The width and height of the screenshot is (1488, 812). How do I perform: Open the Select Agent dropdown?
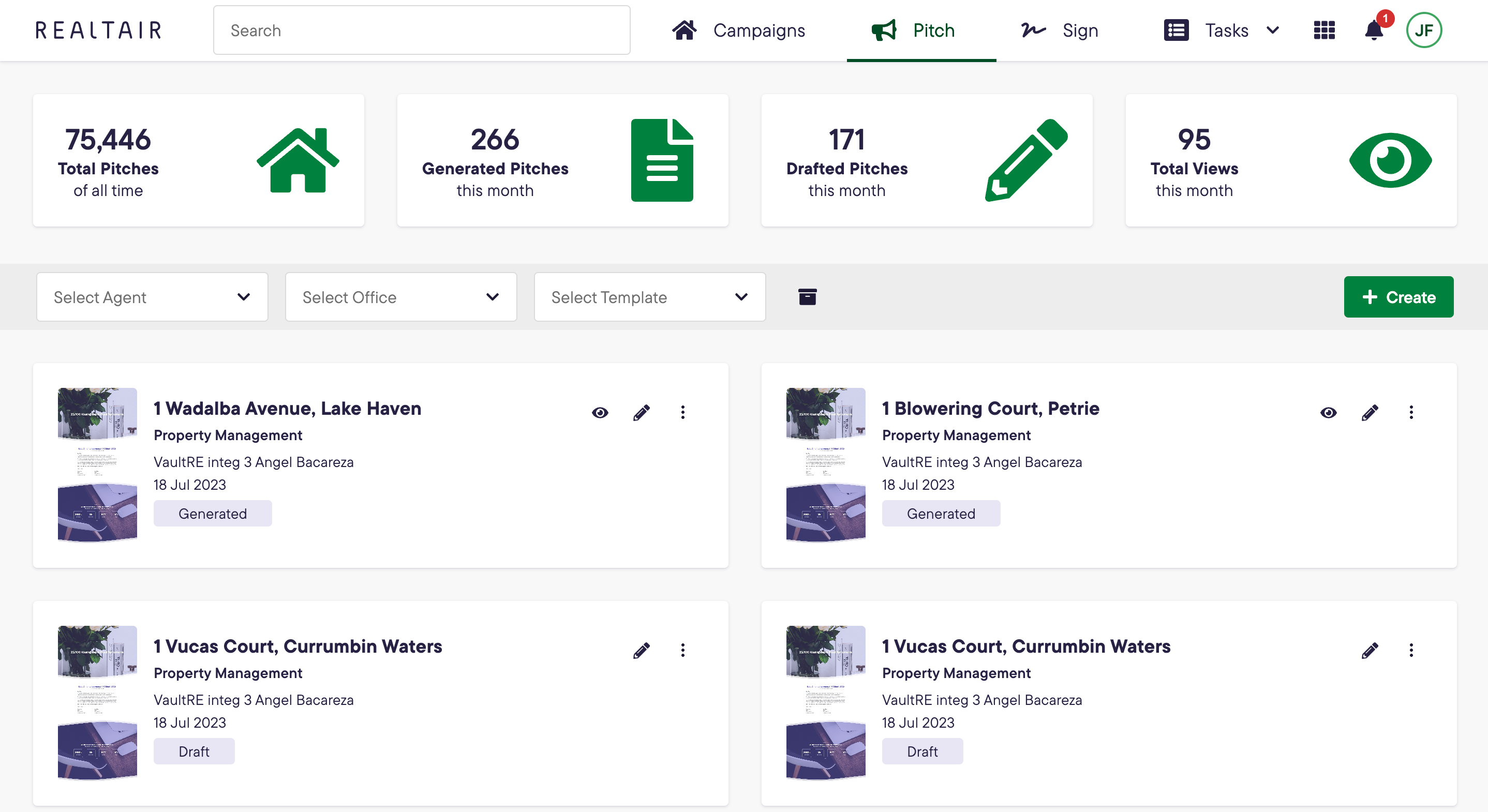152,297
